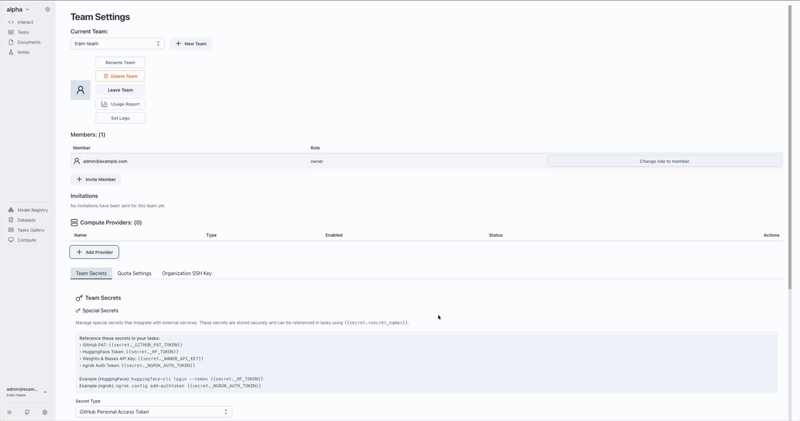Click the team logo avatar placeholder

[x=80, y=90]
